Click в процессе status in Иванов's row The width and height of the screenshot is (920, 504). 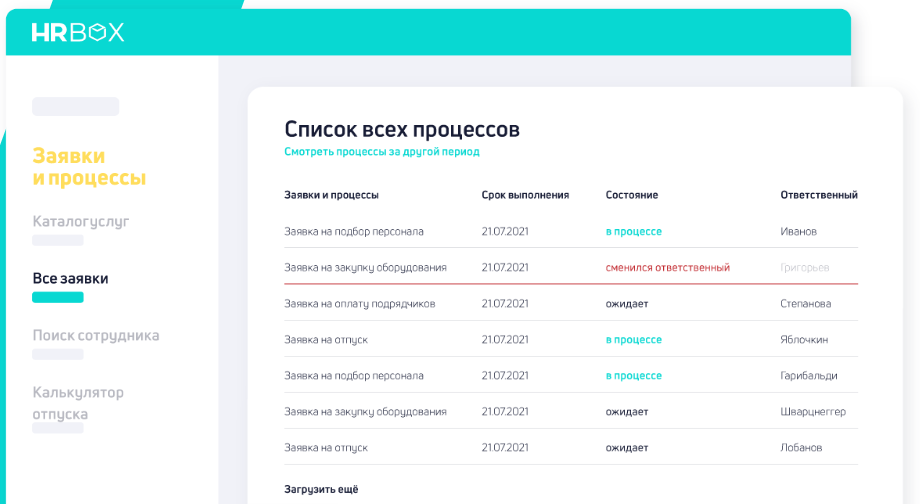633,231
